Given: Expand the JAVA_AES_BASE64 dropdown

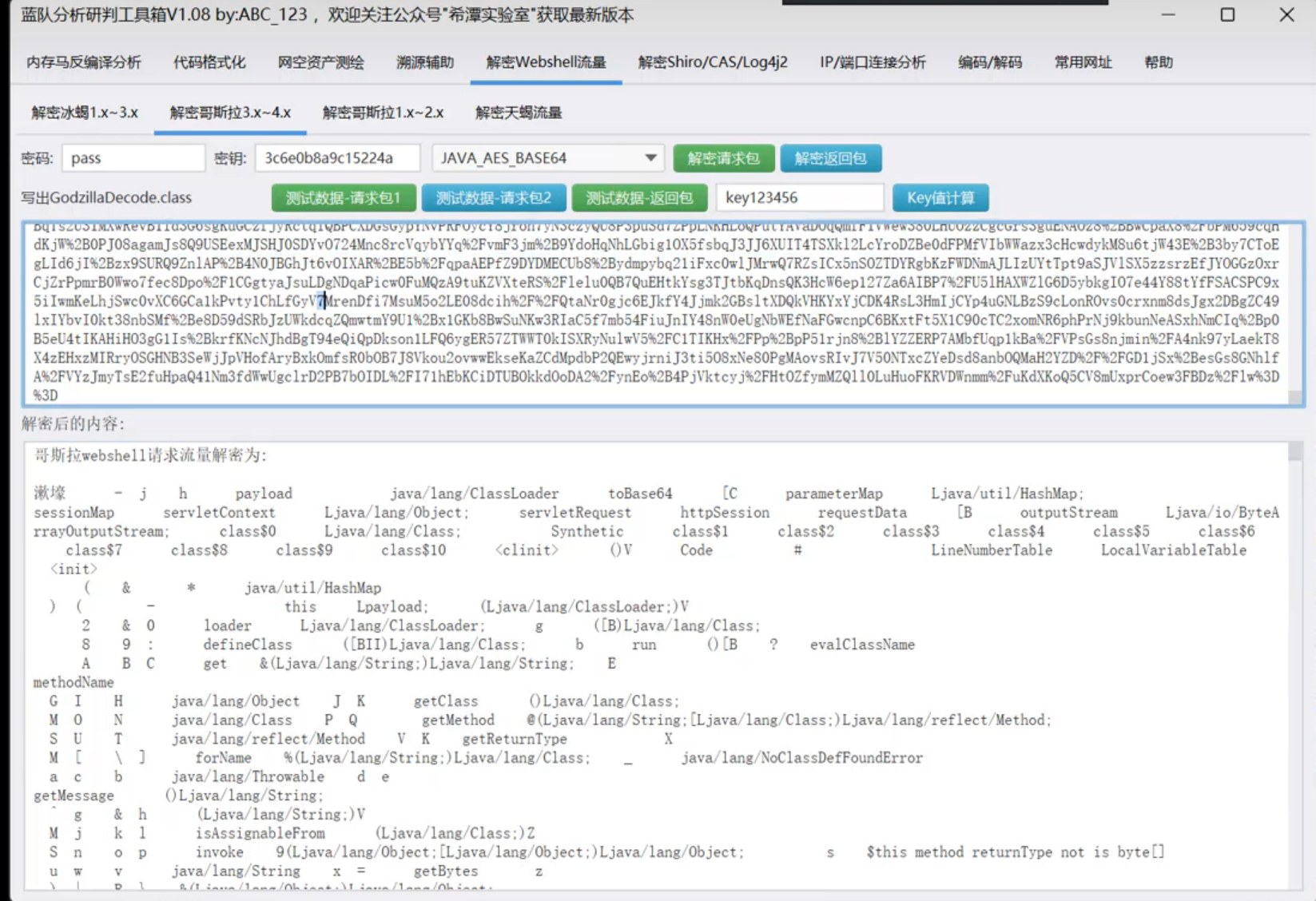Looking at the screenshot, I should tap(650, 158).
